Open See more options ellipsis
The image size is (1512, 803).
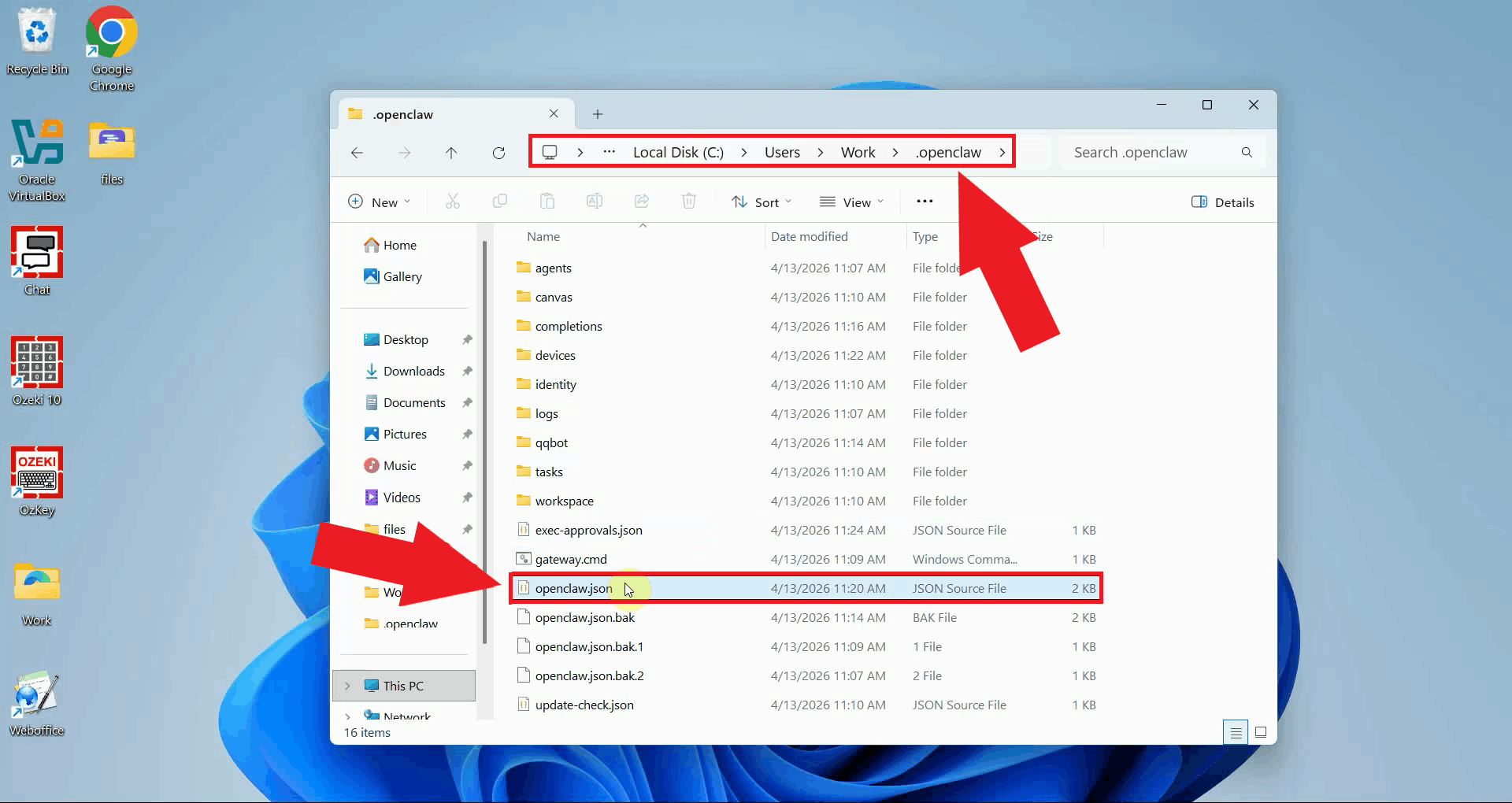click(x=925, y=202)
